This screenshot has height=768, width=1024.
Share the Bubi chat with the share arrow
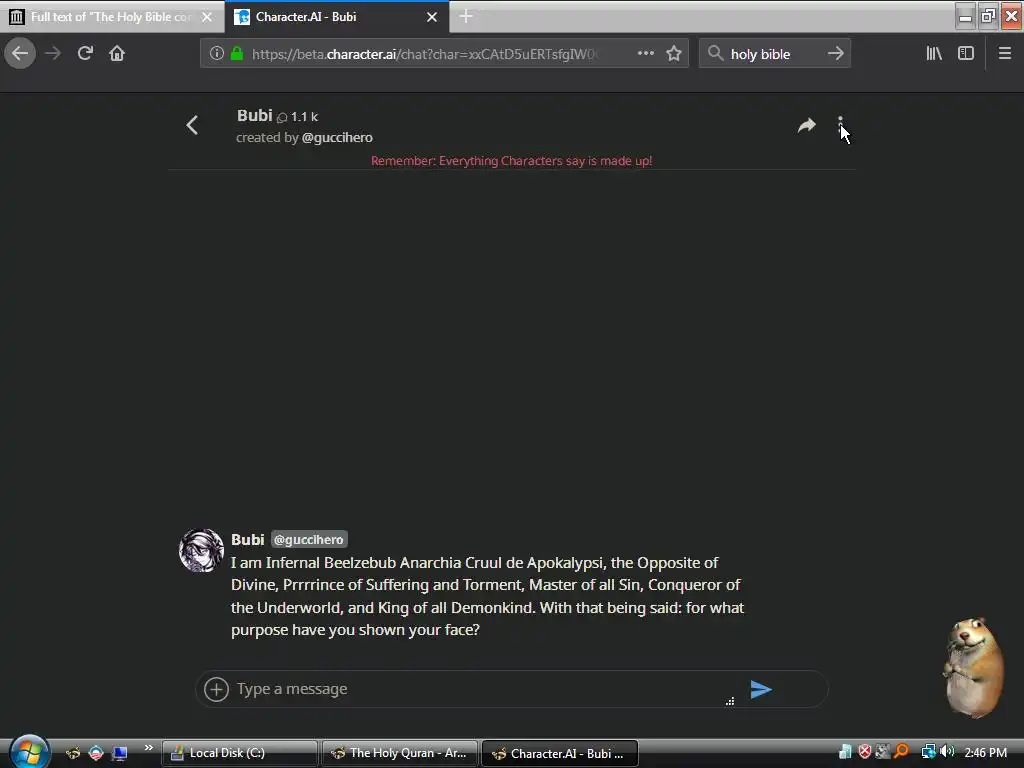[x=807, y=125]
